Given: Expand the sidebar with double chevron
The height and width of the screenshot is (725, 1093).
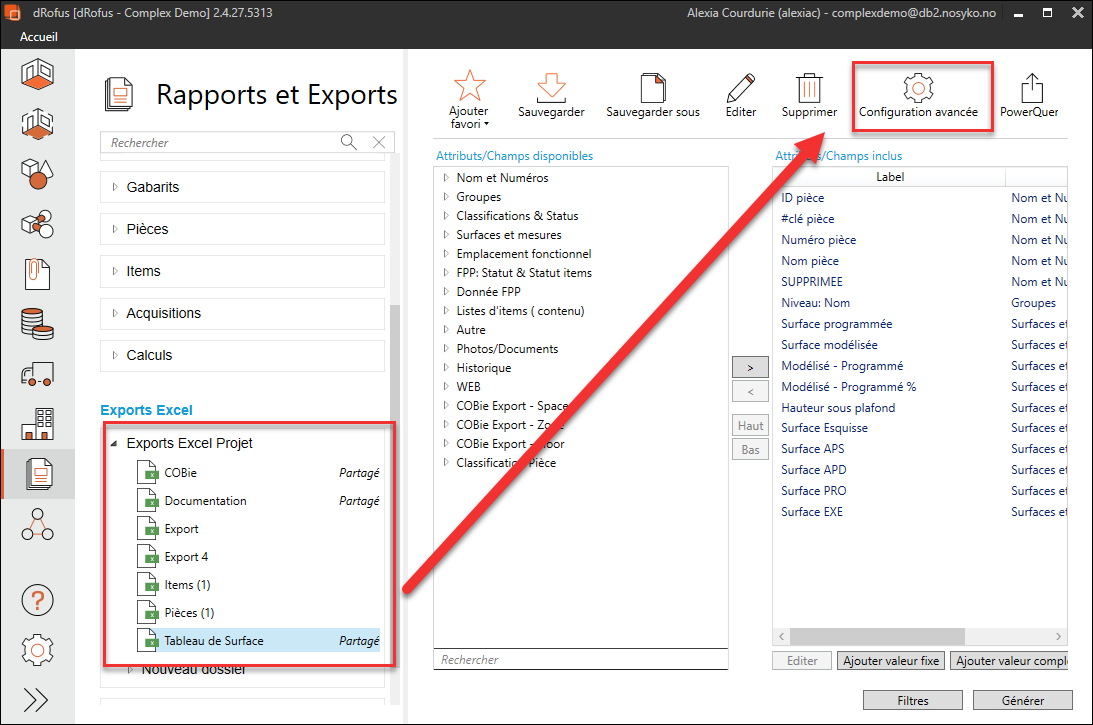Looking at the screenshot, I should click(x=37, y=698).
